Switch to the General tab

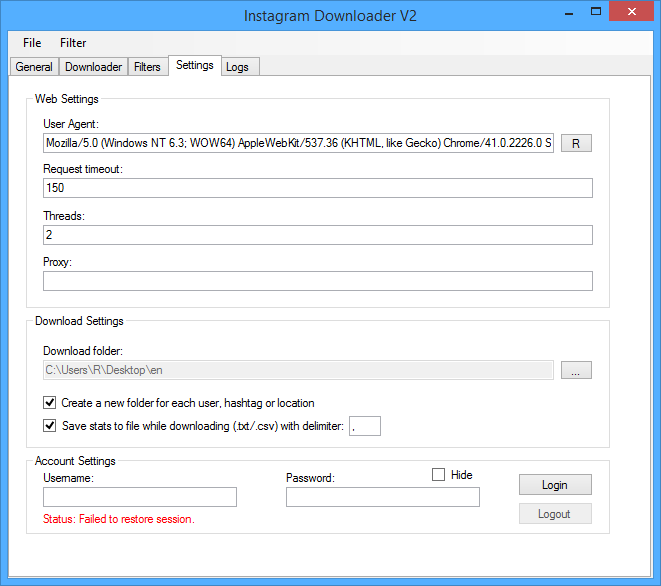tap(34, 67)
